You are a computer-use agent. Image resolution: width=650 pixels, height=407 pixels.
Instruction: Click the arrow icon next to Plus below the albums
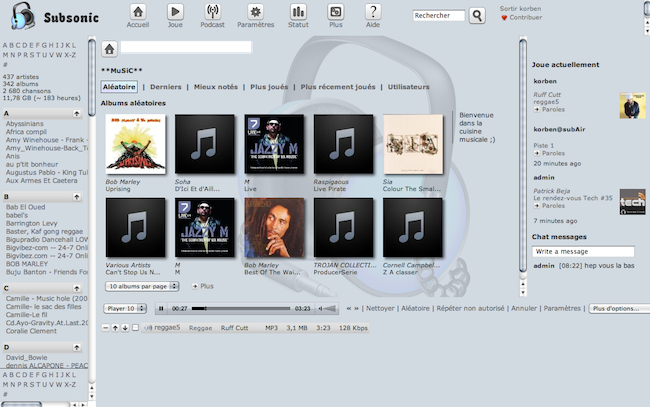[195, 286]
